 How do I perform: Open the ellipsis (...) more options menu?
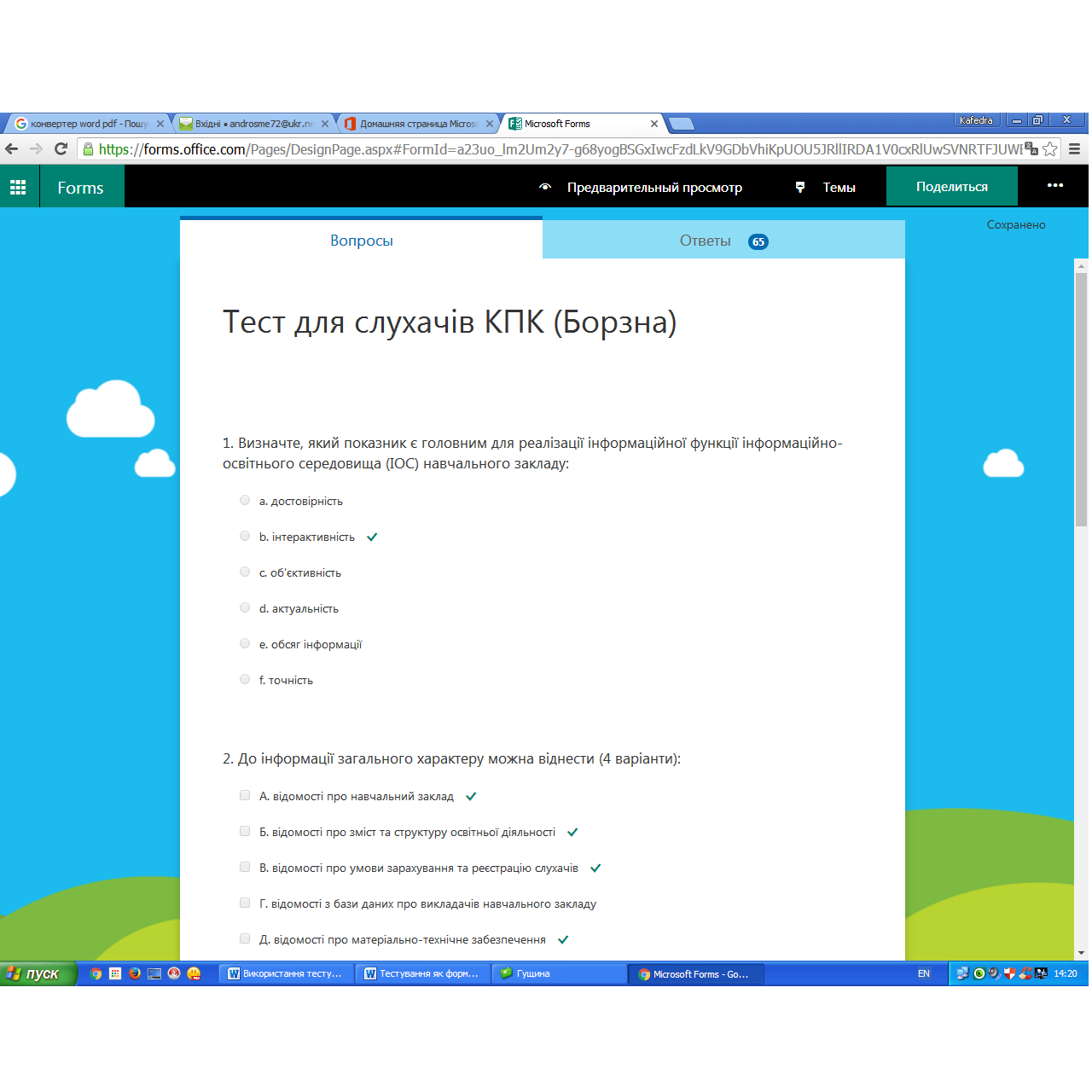(x=1054, y=186)
